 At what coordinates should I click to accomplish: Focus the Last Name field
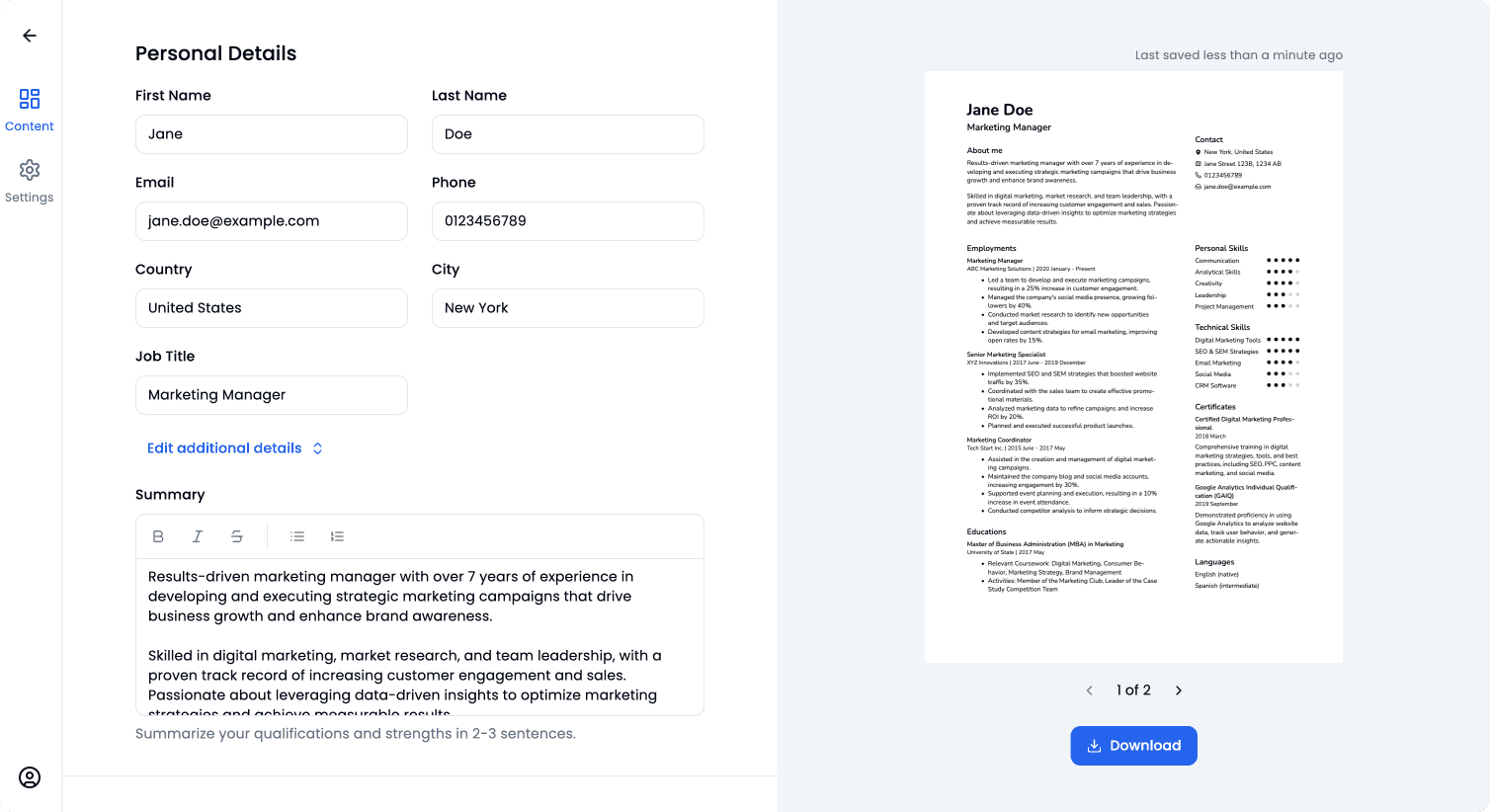coord(567,134)
